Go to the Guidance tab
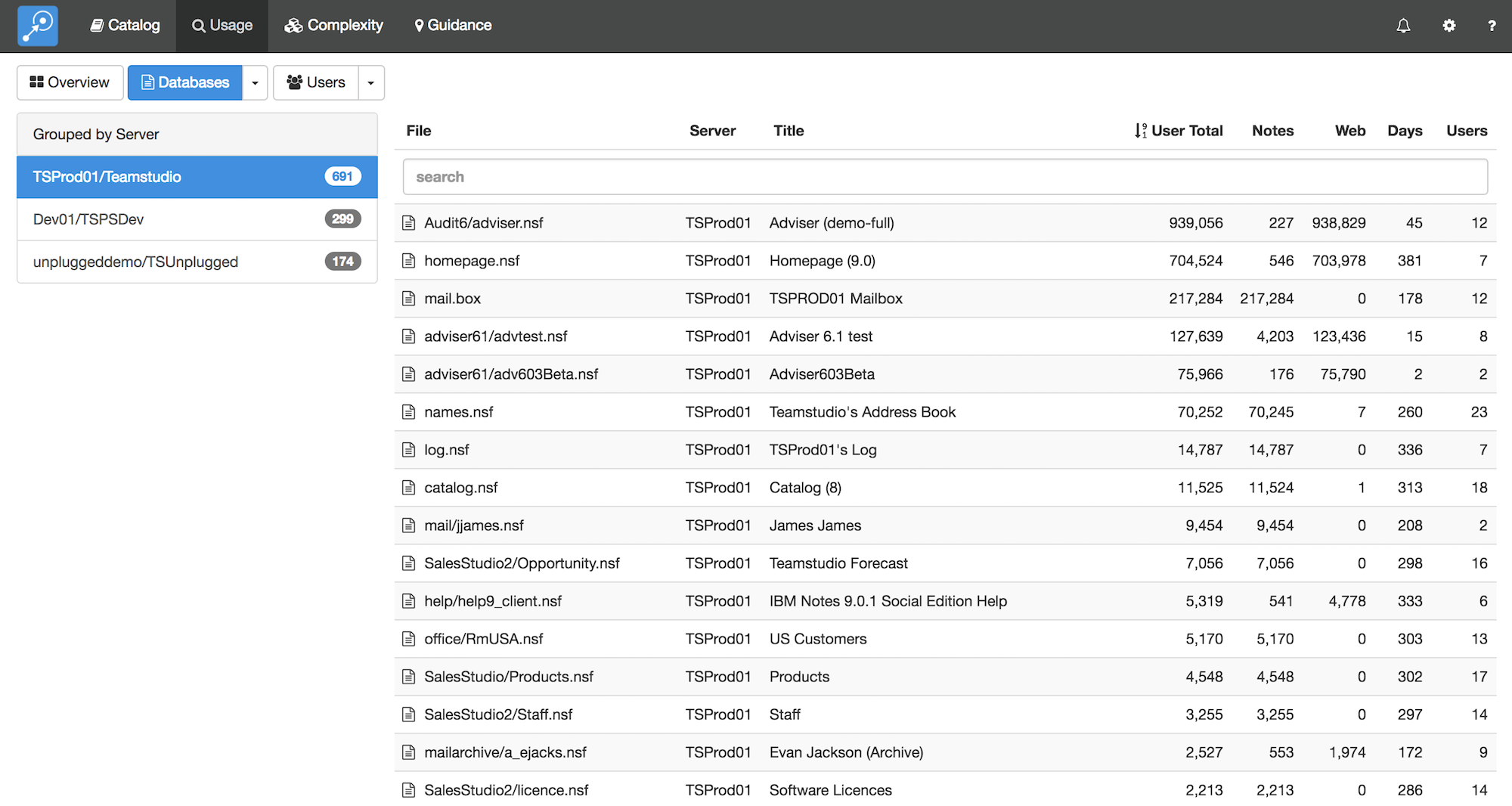Screen dimensions: 1512x806 453,26
